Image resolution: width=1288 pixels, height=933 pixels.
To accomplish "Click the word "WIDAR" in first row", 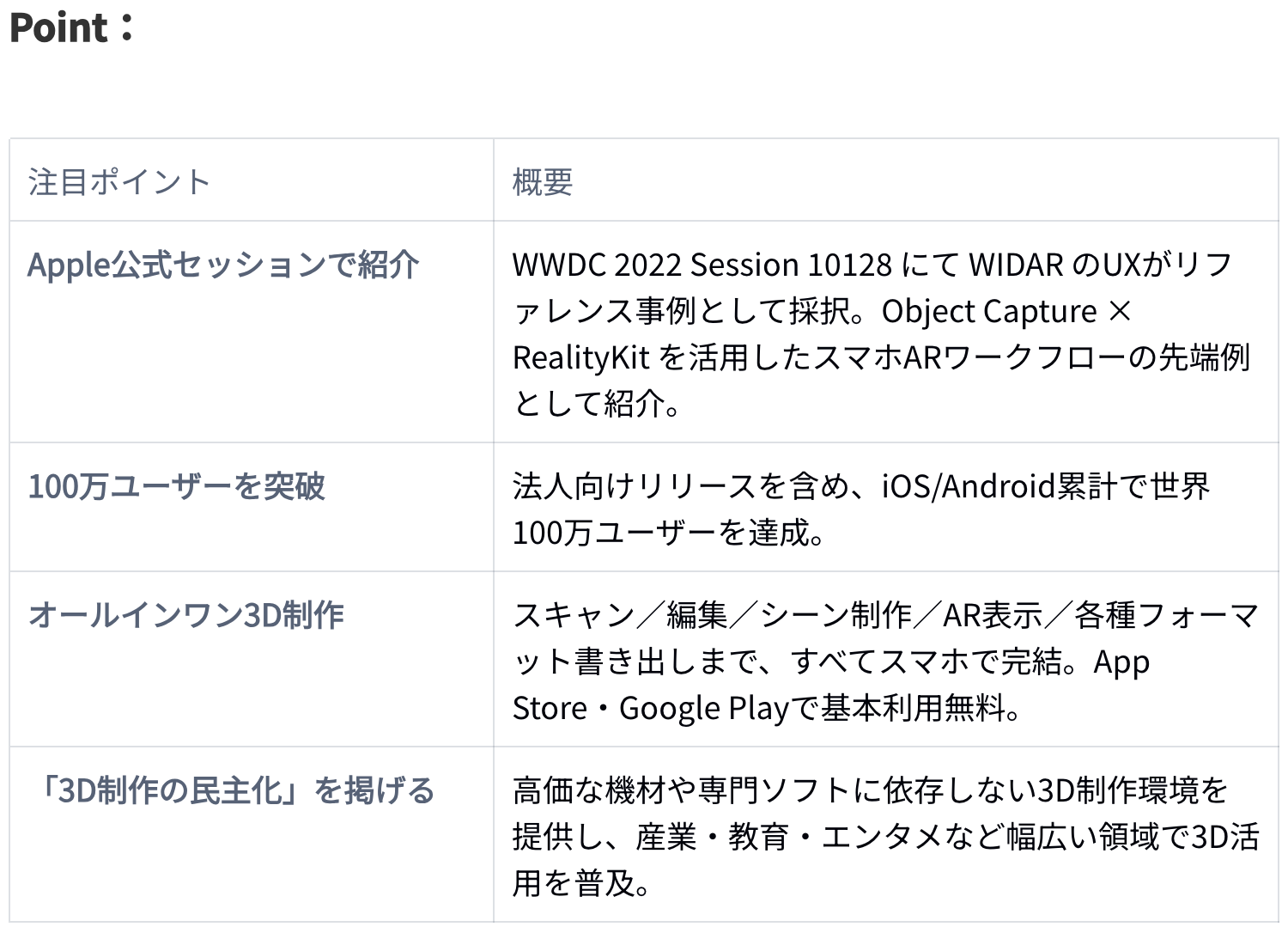I will coord(1015,265).
